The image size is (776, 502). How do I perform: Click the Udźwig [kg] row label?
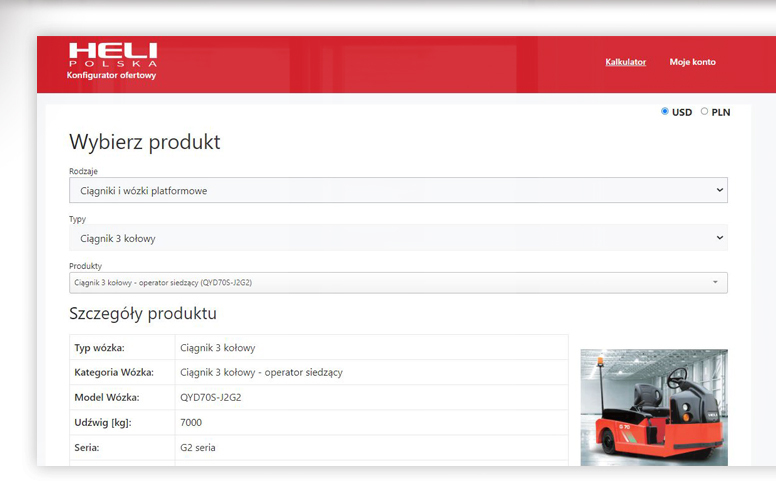click(x=102, y=422)
